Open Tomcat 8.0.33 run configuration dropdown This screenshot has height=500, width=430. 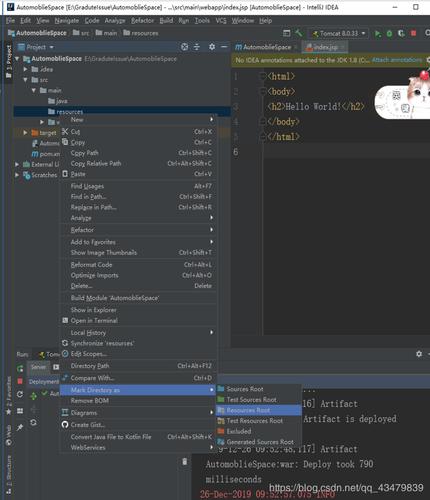point(339,33)
